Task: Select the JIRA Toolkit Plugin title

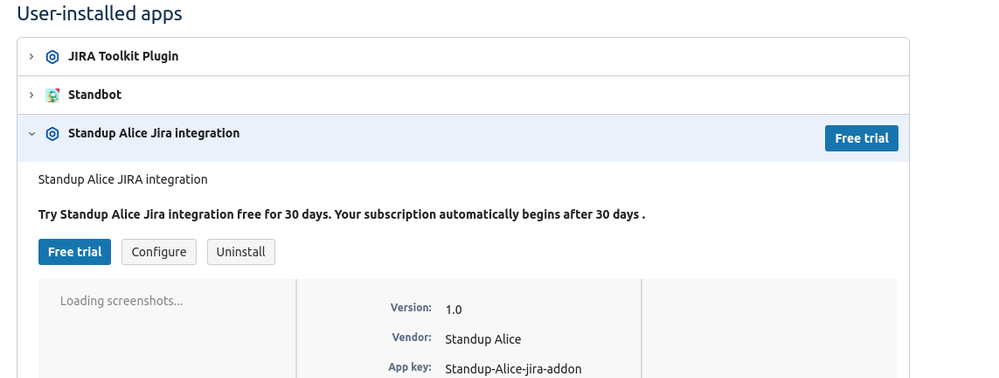Action: pos(123,56)
